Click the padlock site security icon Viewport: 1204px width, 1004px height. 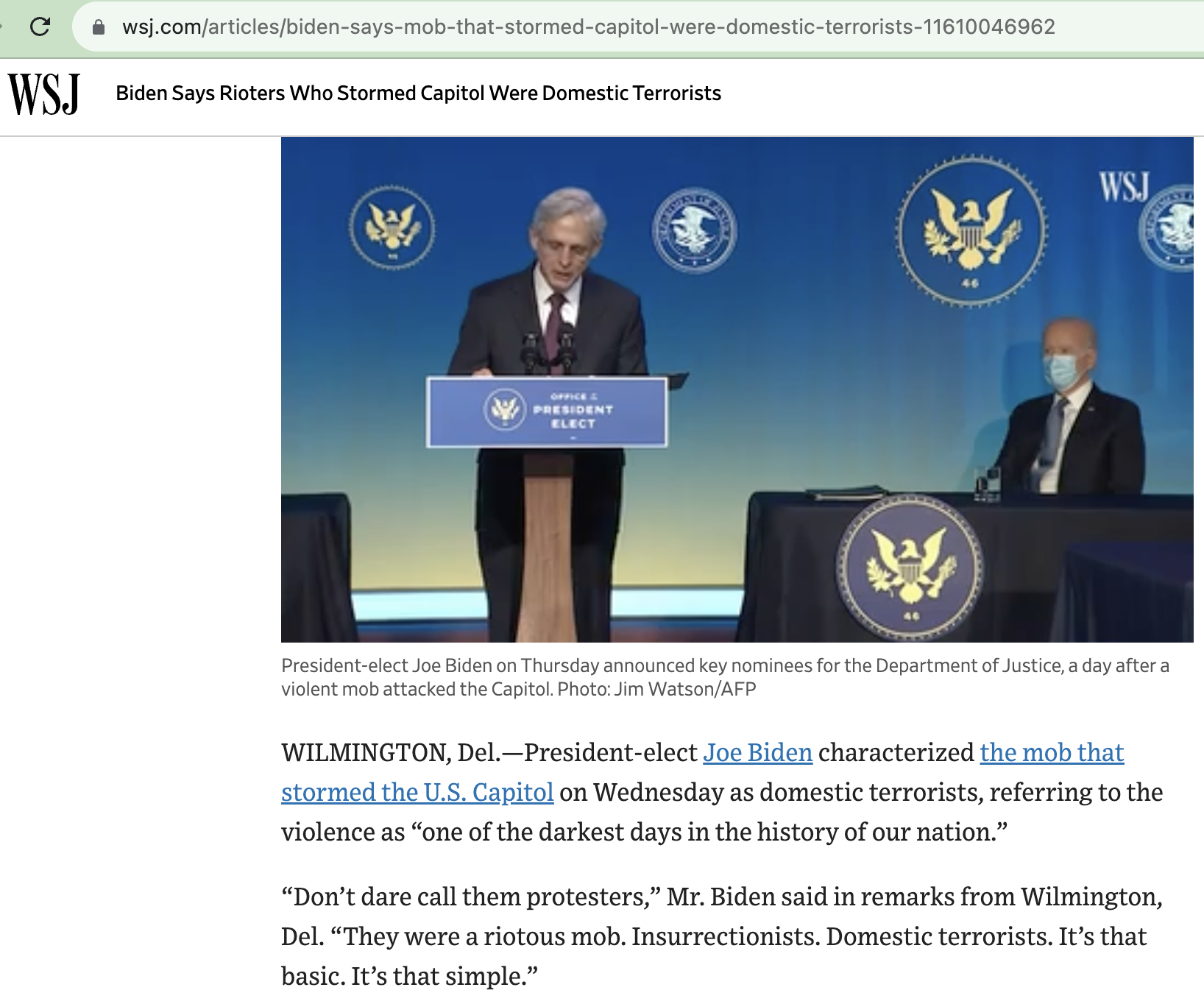pyautogui.click(x=99, y=27)
